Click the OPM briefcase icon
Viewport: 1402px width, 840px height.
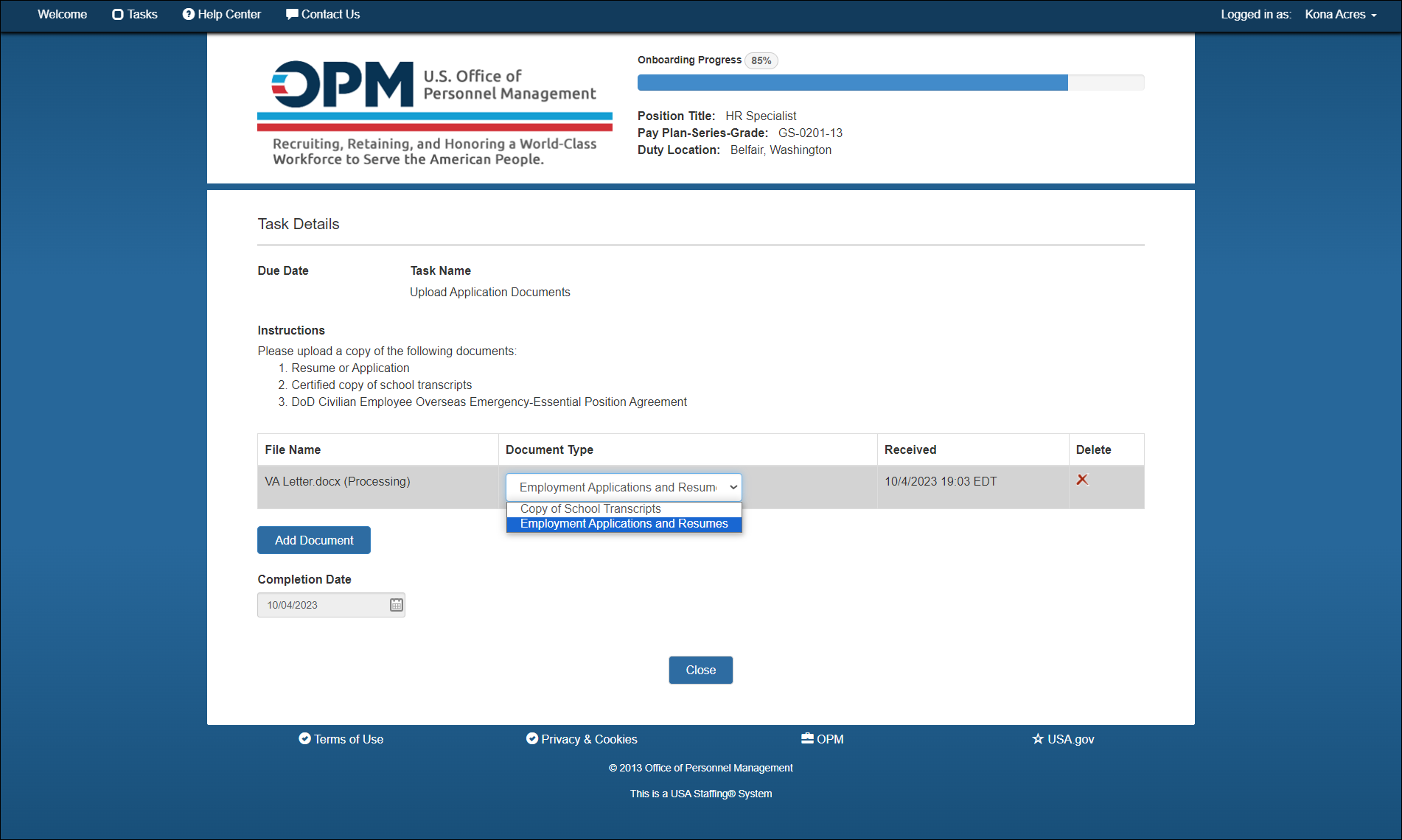click(807, 738)
